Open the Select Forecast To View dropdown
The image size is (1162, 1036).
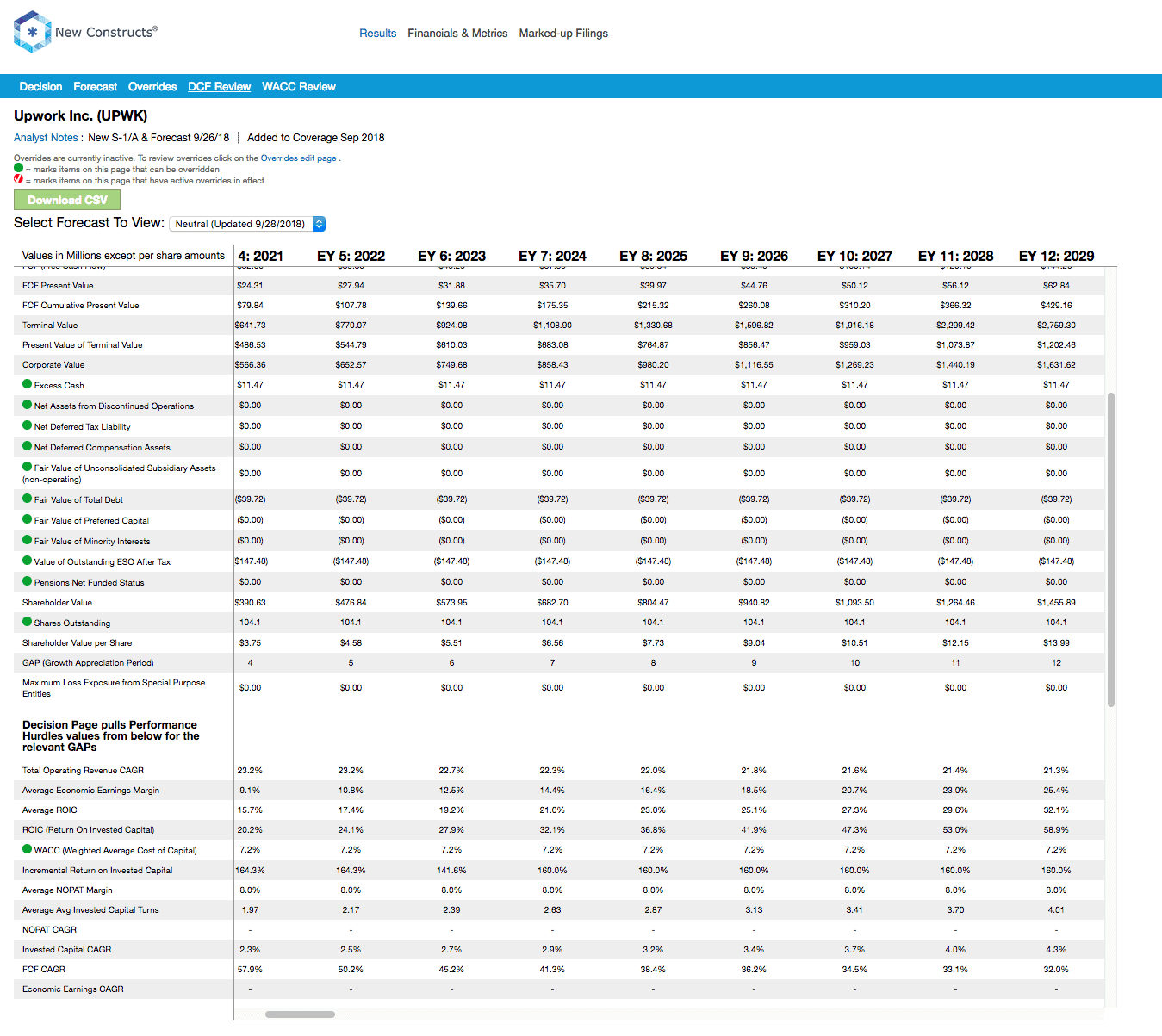pyautogui.click(x=247, y=224)
